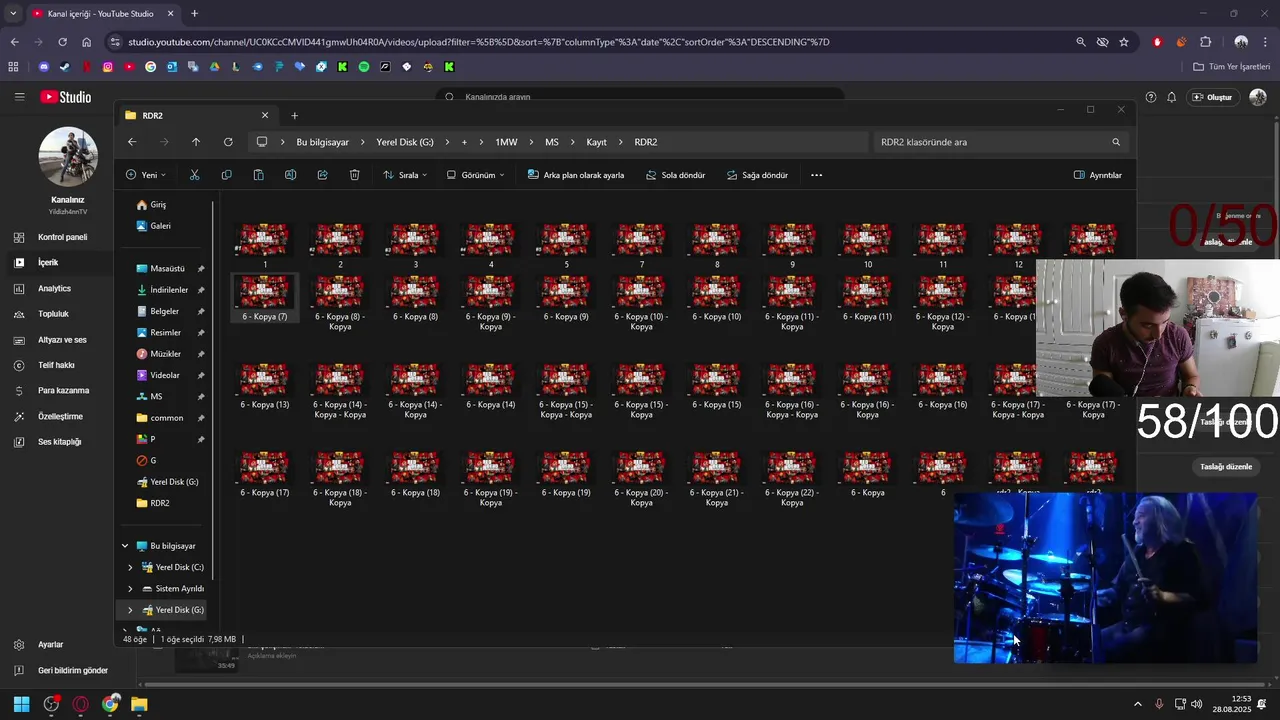The width and height of the screenshot is (1280, 720).
Task: Open the Instagram bookmark in bookmarks bar
Action: click(x=108, y=67)
